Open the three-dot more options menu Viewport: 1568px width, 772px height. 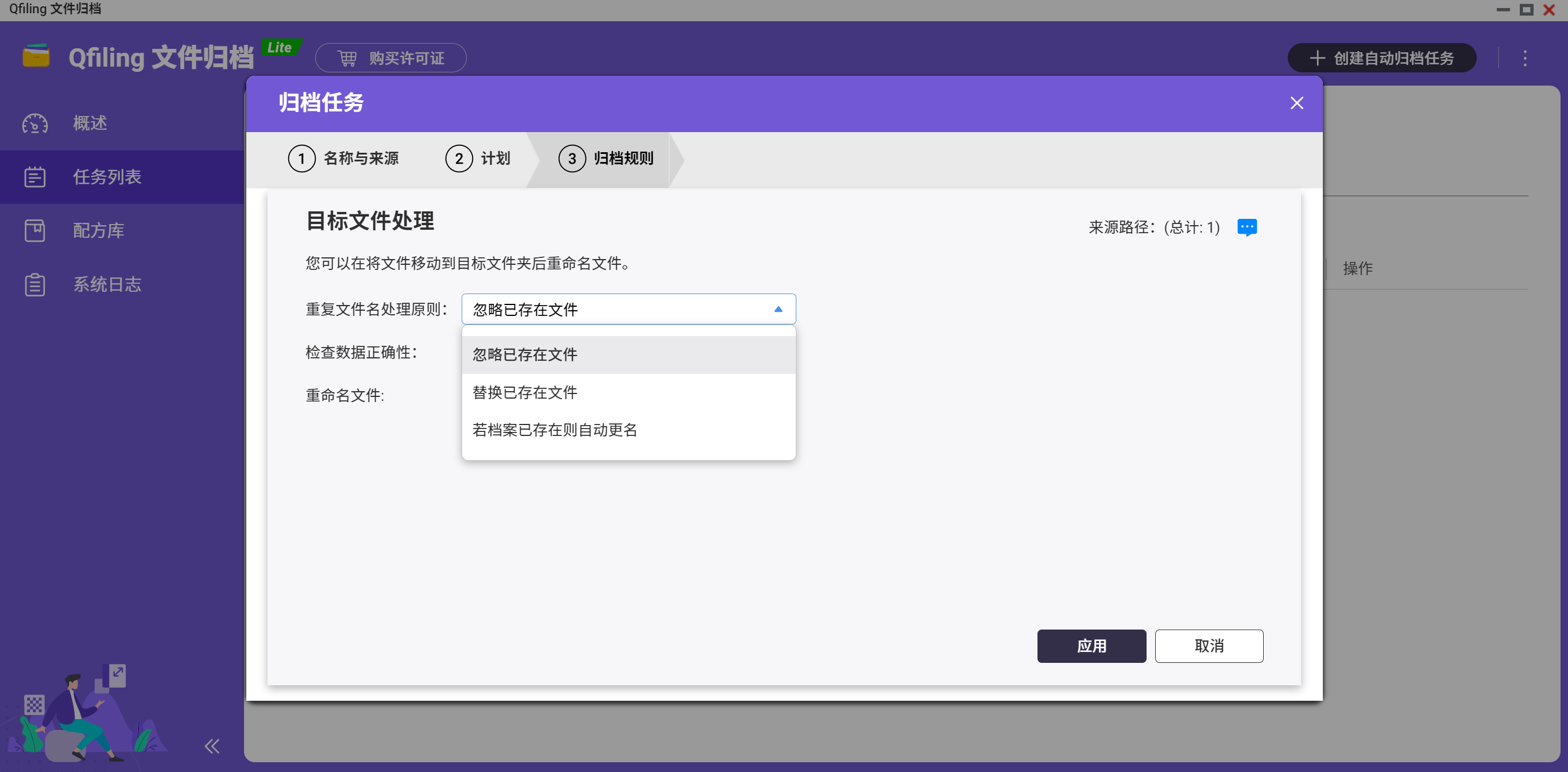[x=1525, y=59]
